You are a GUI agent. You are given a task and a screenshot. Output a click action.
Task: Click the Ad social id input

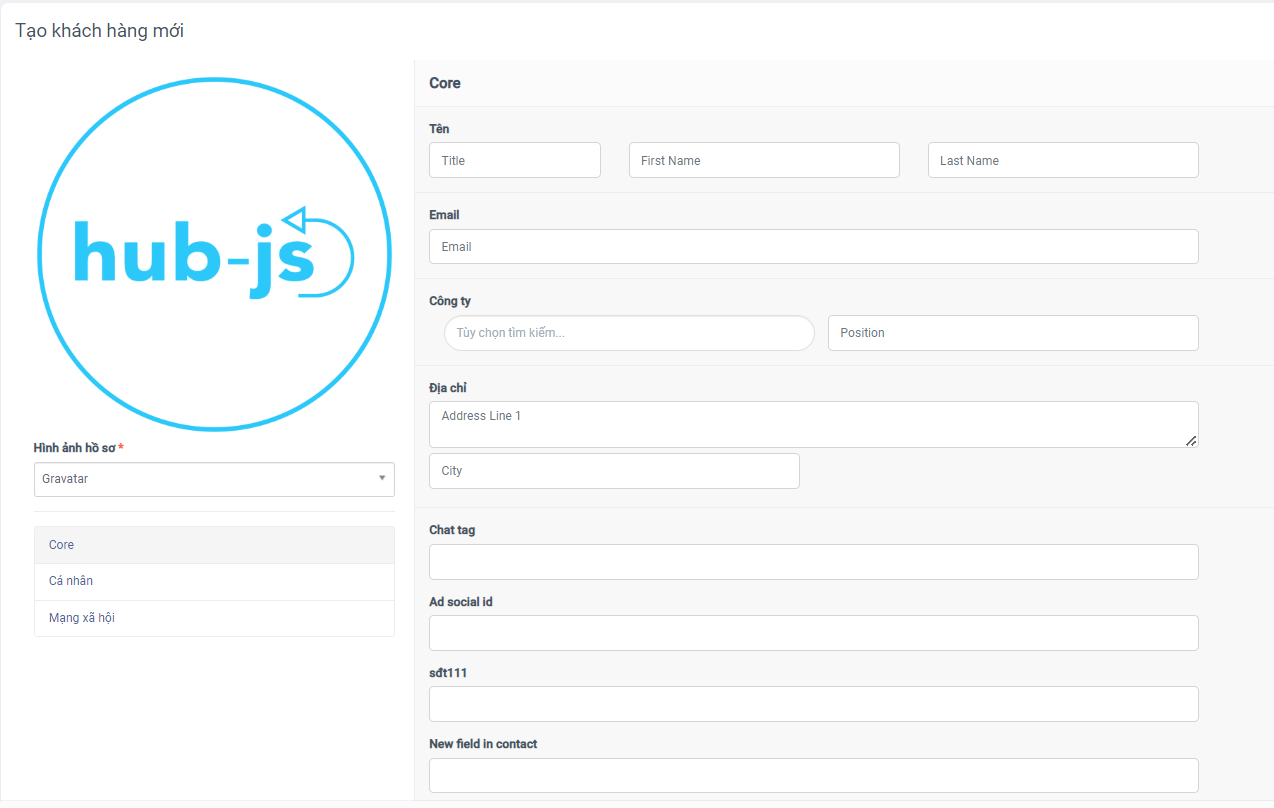[x=812, y=633]
